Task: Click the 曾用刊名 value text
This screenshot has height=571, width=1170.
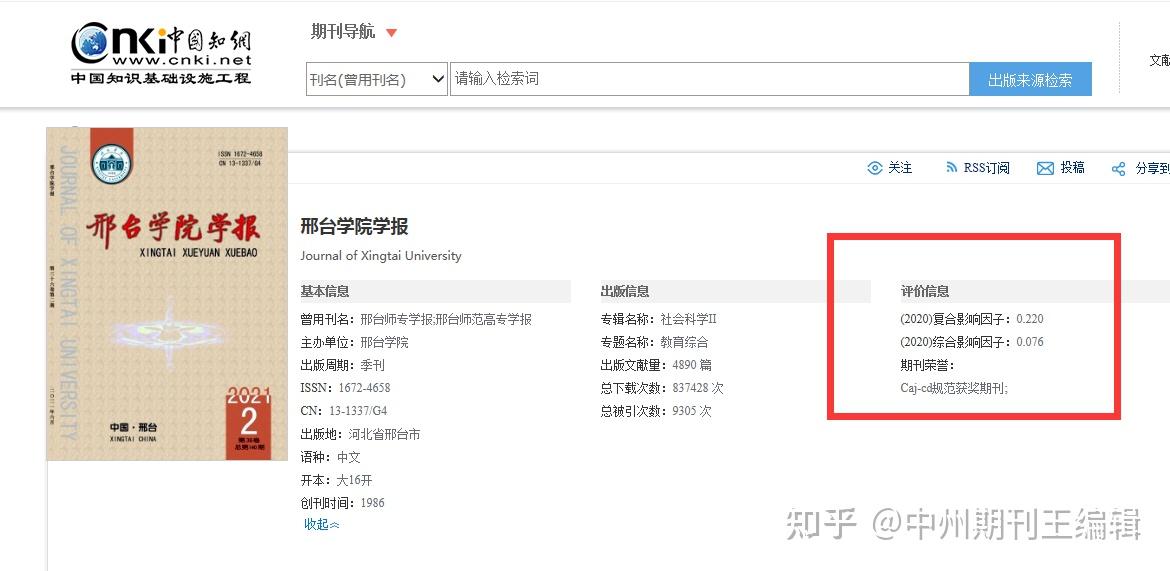Action: coord(446,319)
